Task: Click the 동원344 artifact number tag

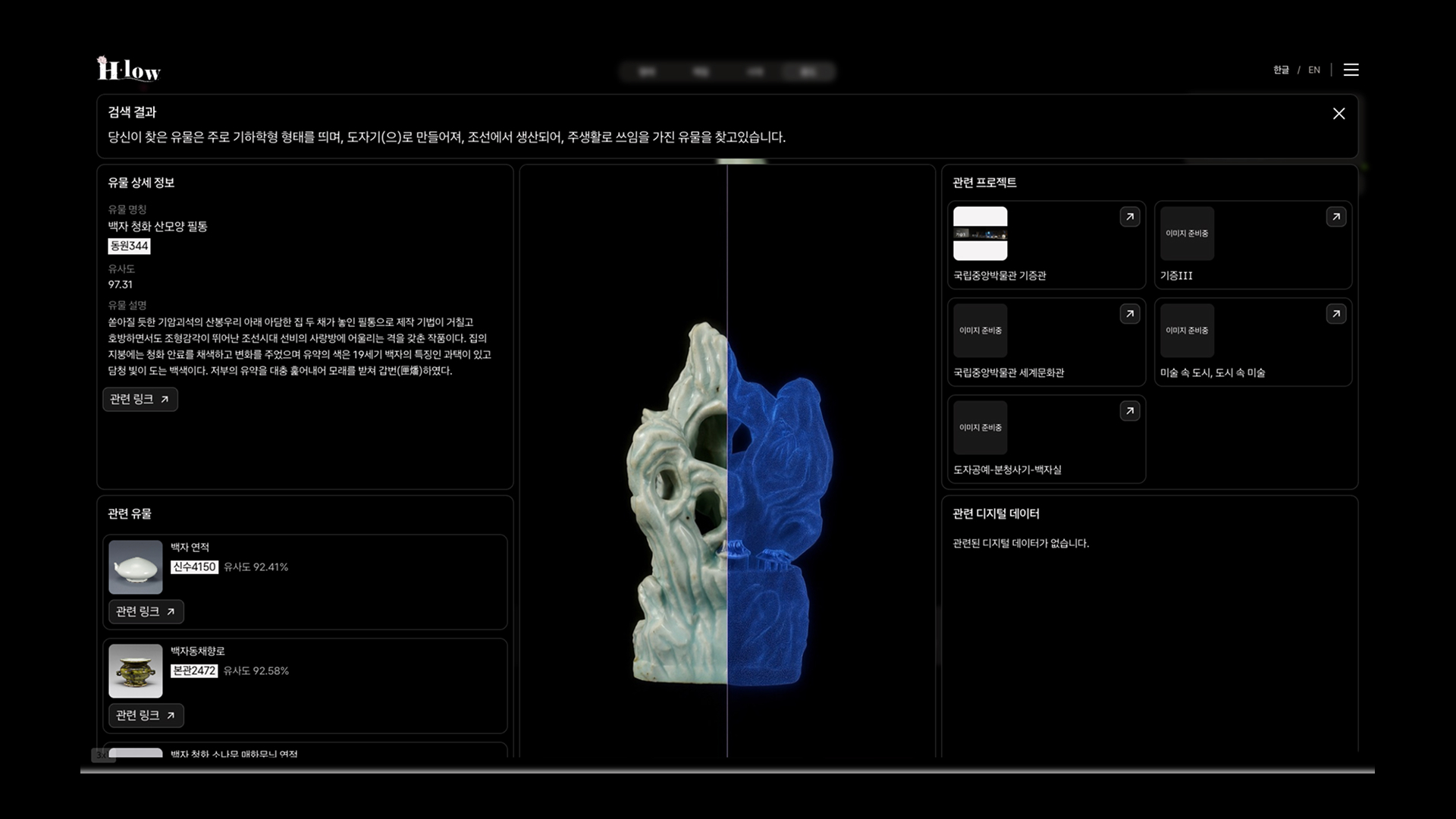Action: point(129,246)
